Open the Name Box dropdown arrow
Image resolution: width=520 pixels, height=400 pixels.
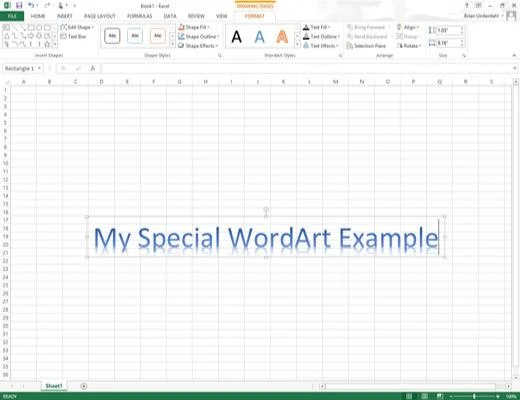[39, 68]
